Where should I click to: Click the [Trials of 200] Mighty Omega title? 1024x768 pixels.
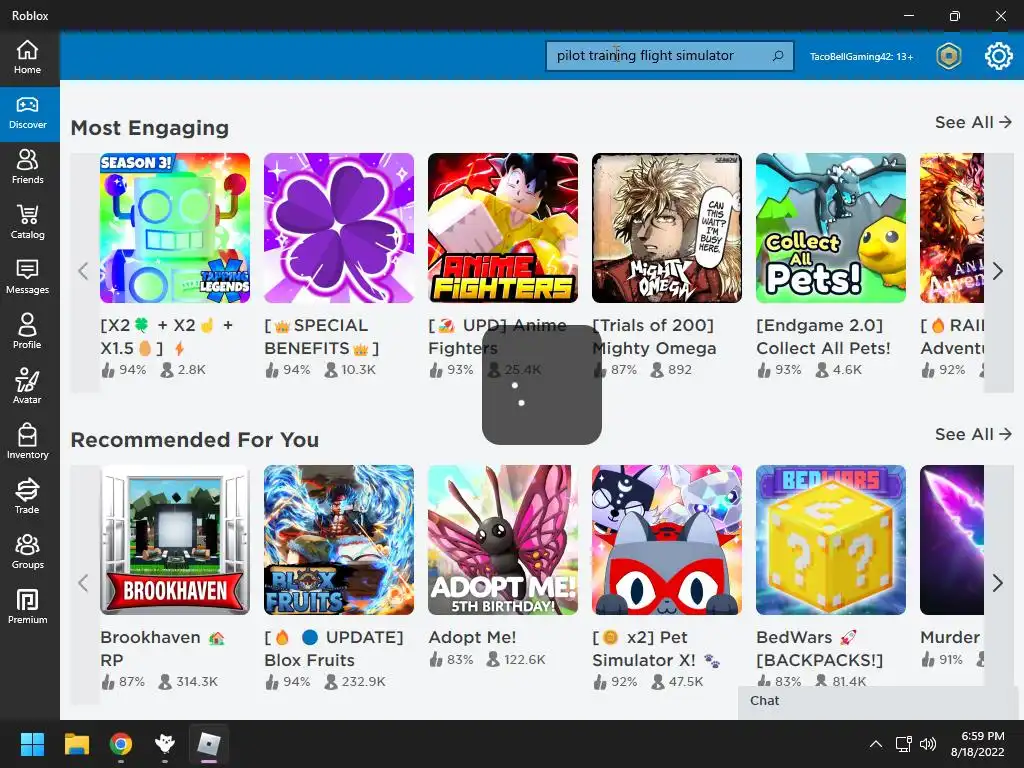(x=654, y=337)
